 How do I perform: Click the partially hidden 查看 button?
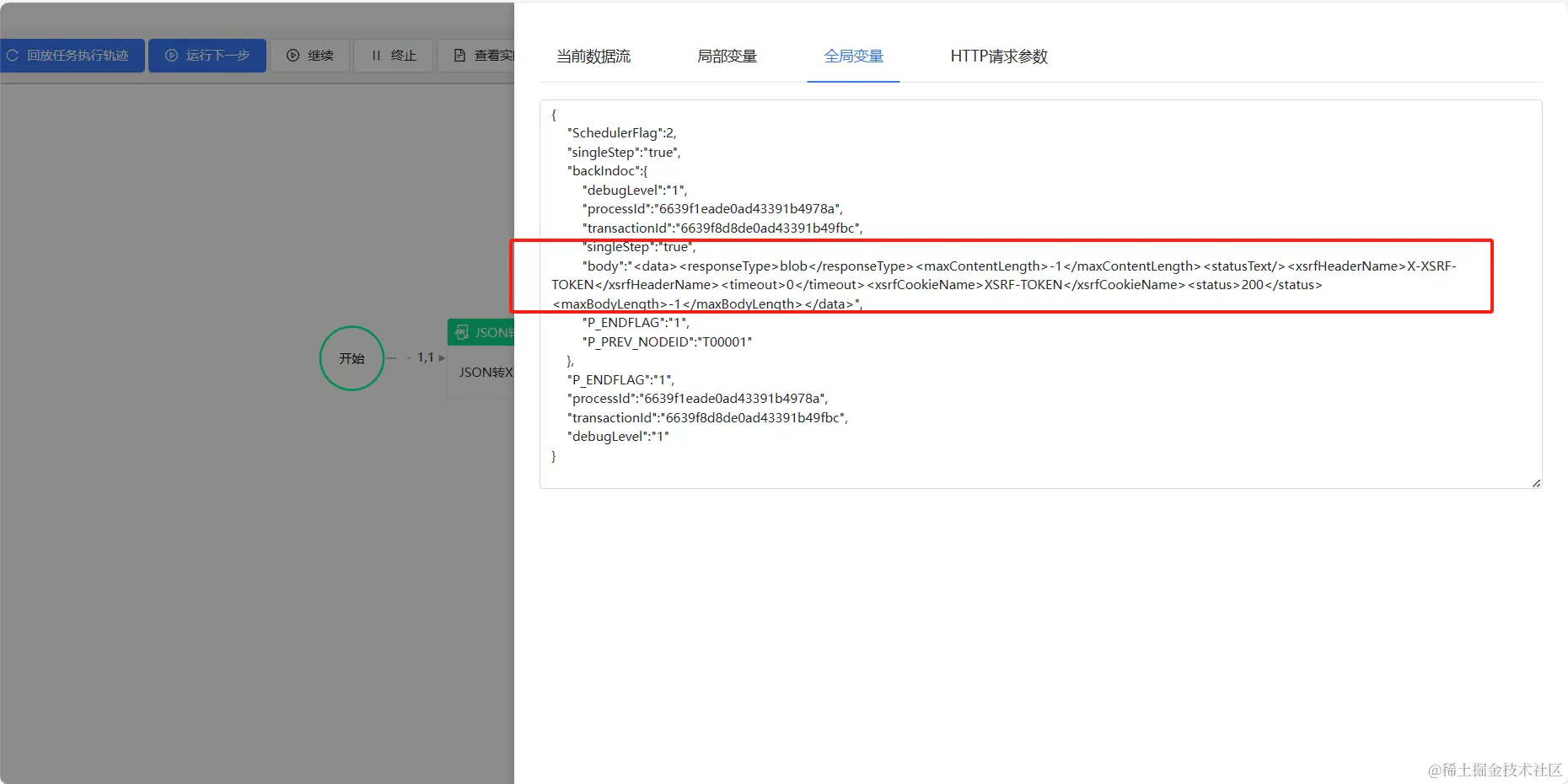[x=476, y=56]
